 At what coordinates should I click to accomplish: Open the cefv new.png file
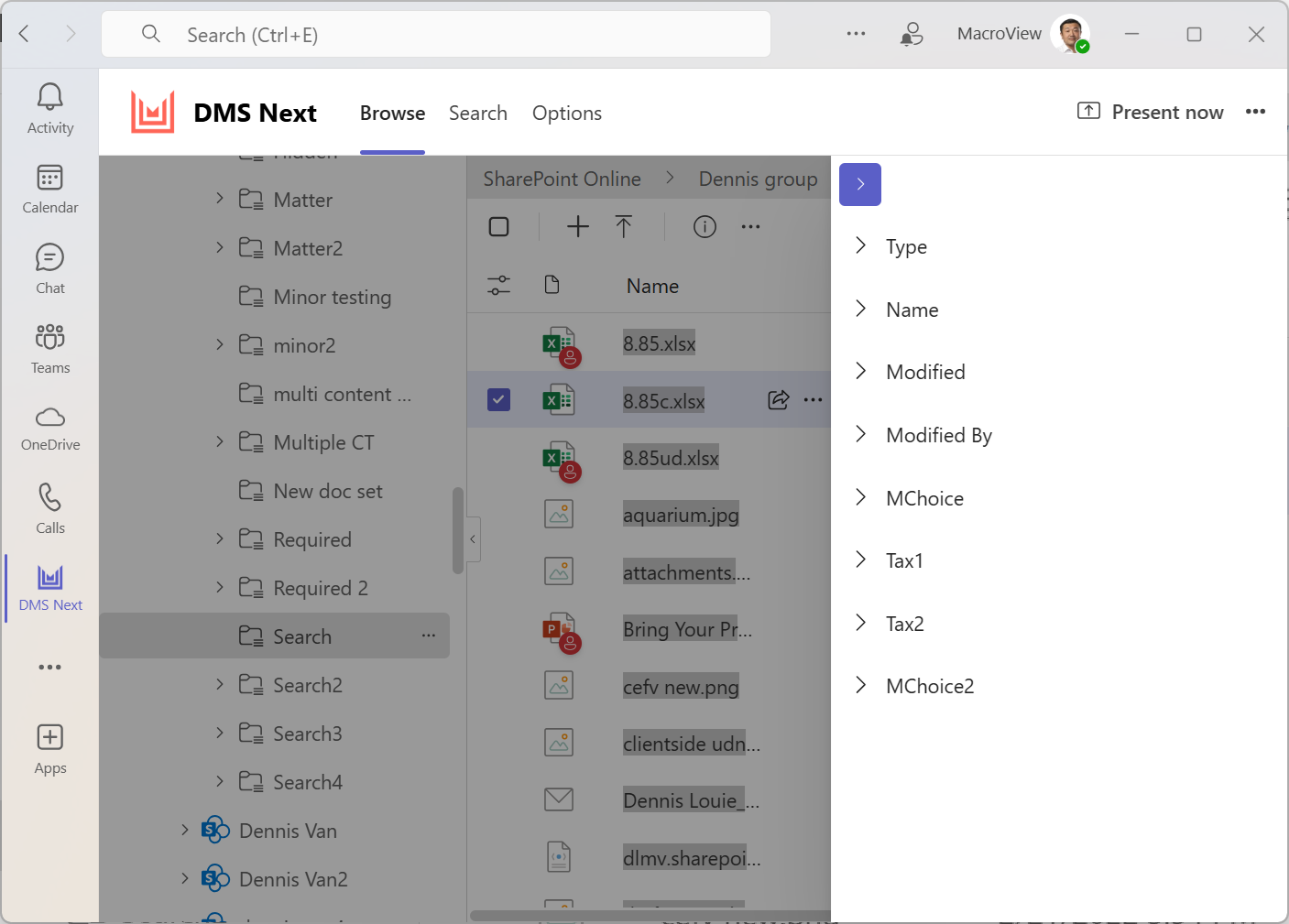(x=681, y=687)
